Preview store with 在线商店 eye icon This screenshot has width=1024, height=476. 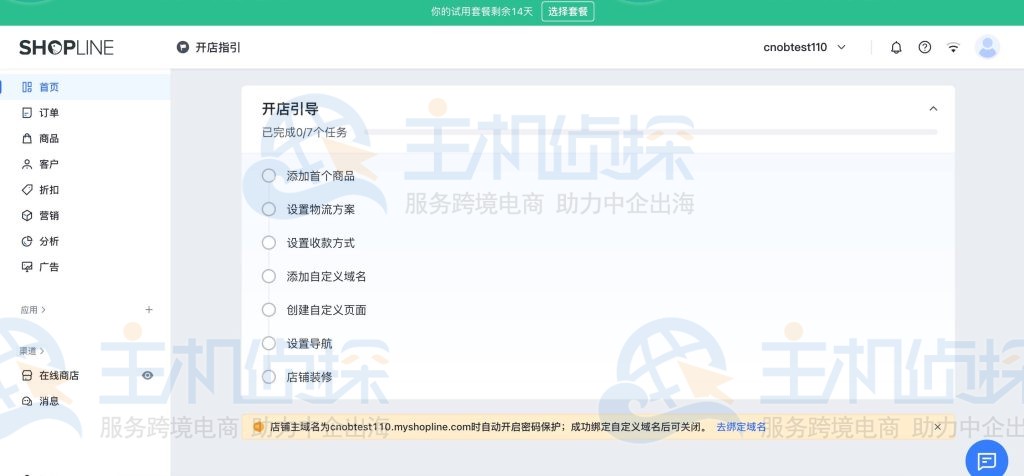pos(147,375)
